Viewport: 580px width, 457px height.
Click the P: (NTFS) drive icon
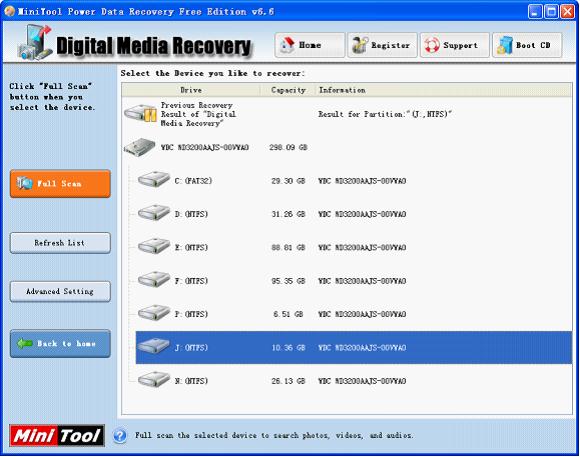[154, 313]
